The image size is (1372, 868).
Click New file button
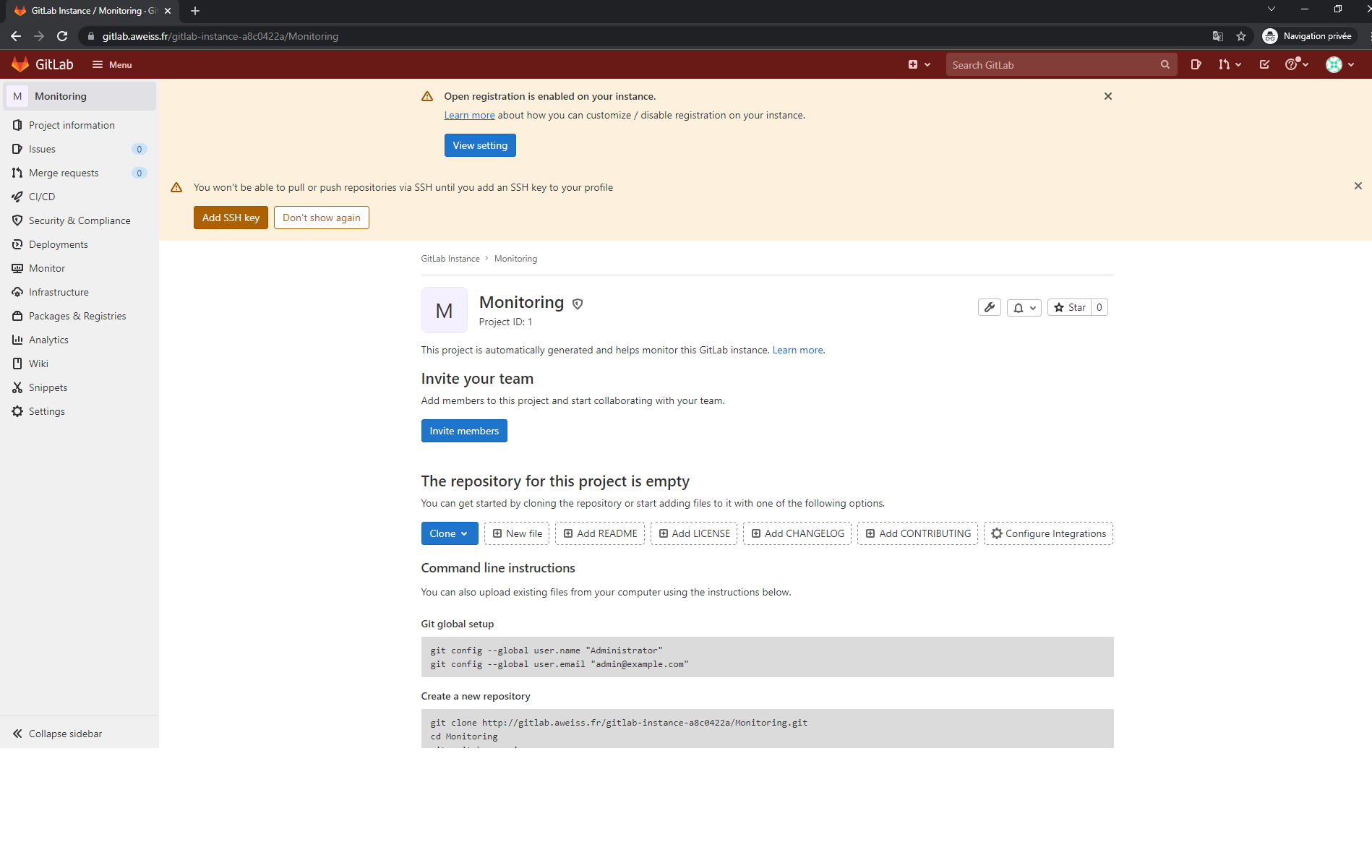pyautogui.click(x=517, y=533)
